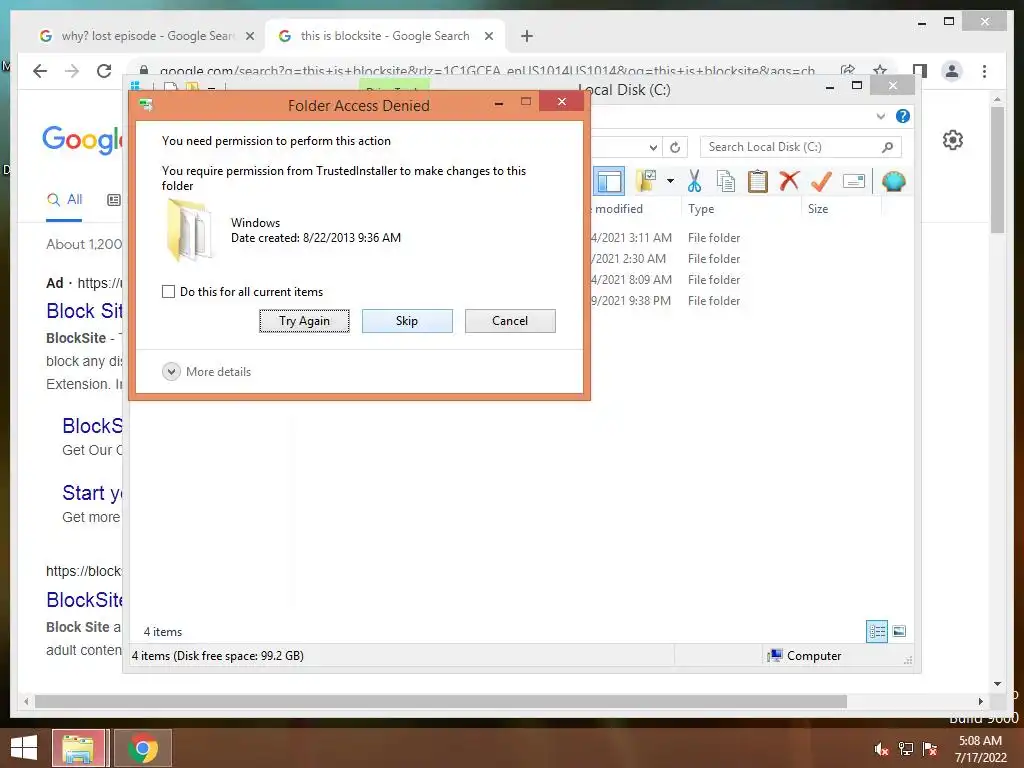Viewport: 1024px width, 768px height.
Task: Select 'this is blocksite' Chrome tab
Action: [384, 36]
